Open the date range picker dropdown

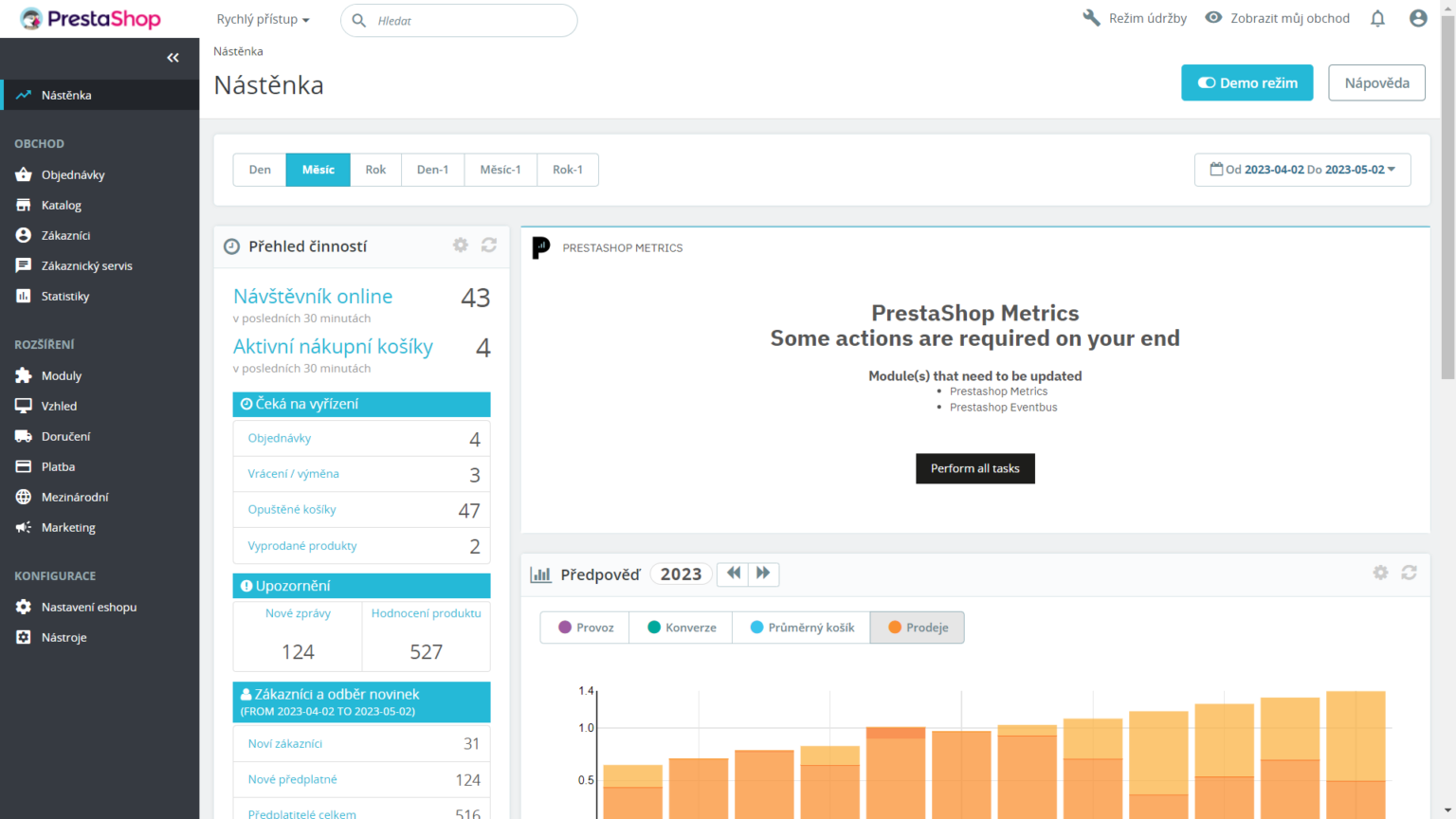click(1302, 170)
